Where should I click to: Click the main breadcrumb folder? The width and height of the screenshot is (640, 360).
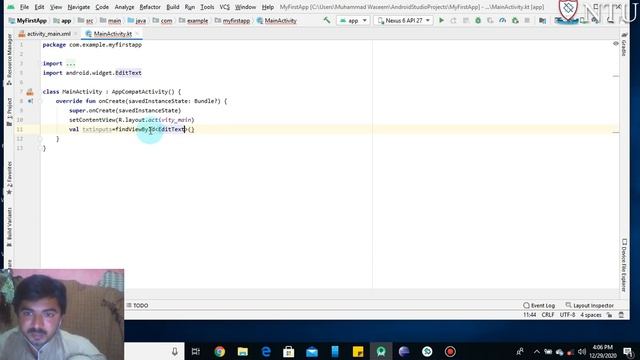point(111,20)
